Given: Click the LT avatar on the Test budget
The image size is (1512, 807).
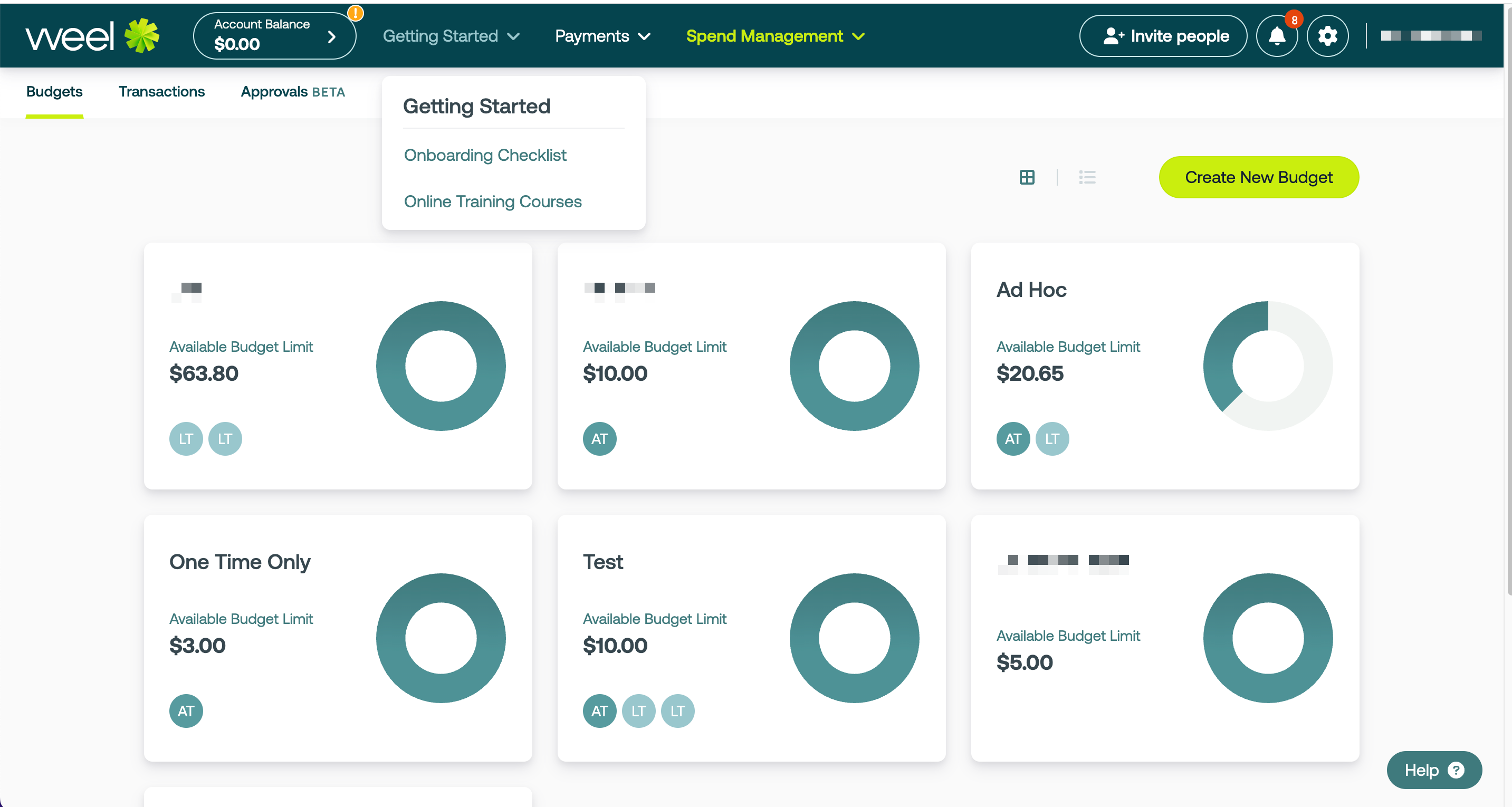Looking at the screenshot, I should click(638, 711).
